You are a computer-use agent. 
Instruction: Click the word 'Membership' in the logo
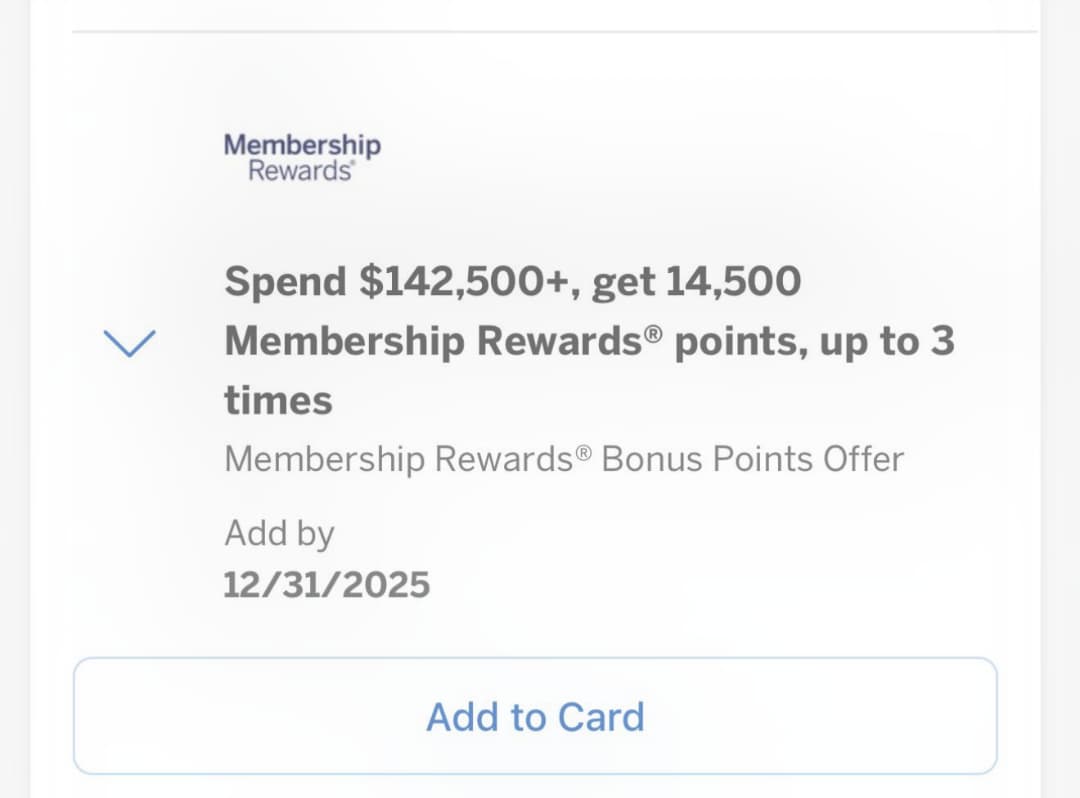302,145
